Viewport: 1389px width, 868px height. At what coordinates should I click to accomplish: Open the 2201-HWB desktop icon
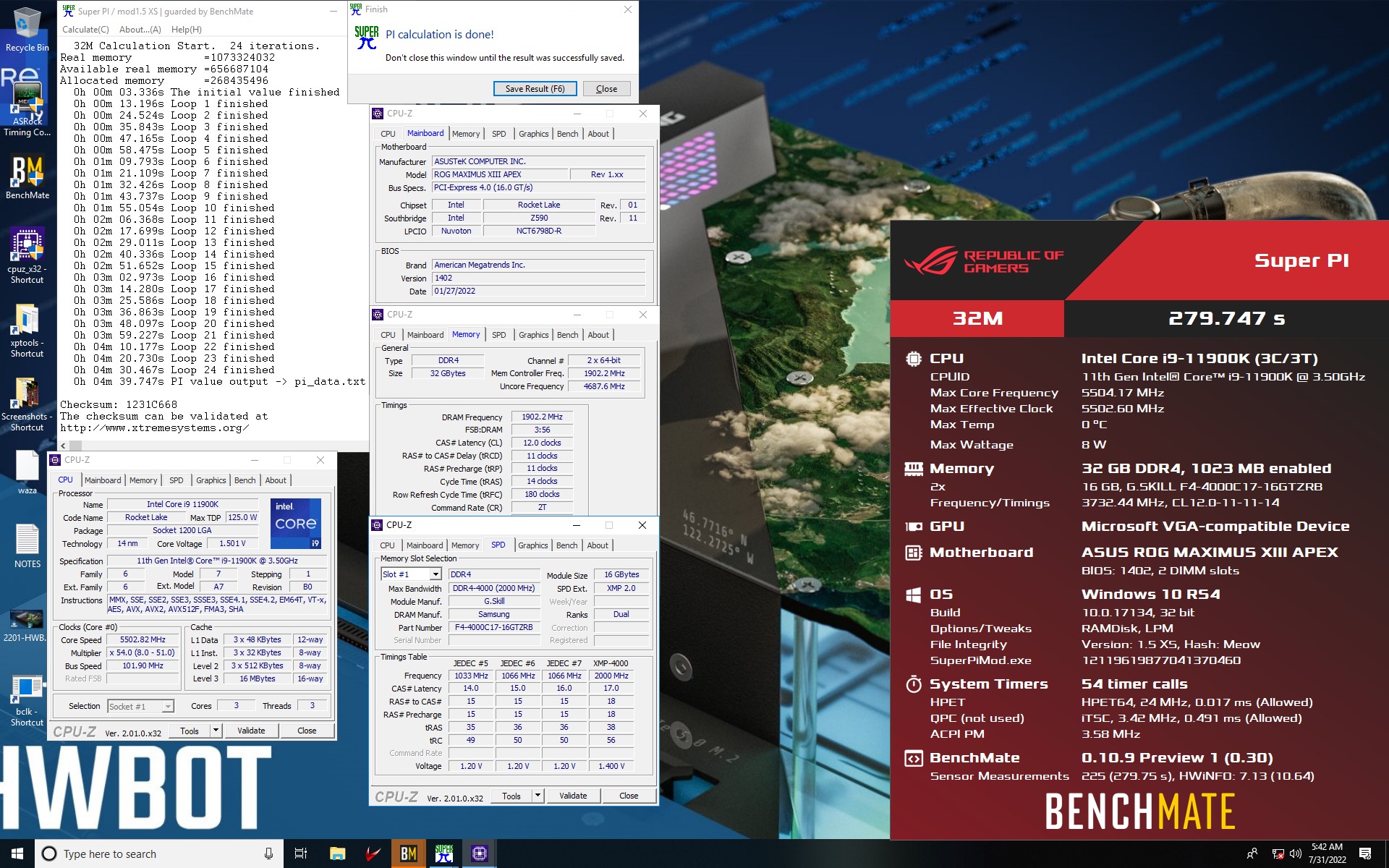(x=25, y=625)
